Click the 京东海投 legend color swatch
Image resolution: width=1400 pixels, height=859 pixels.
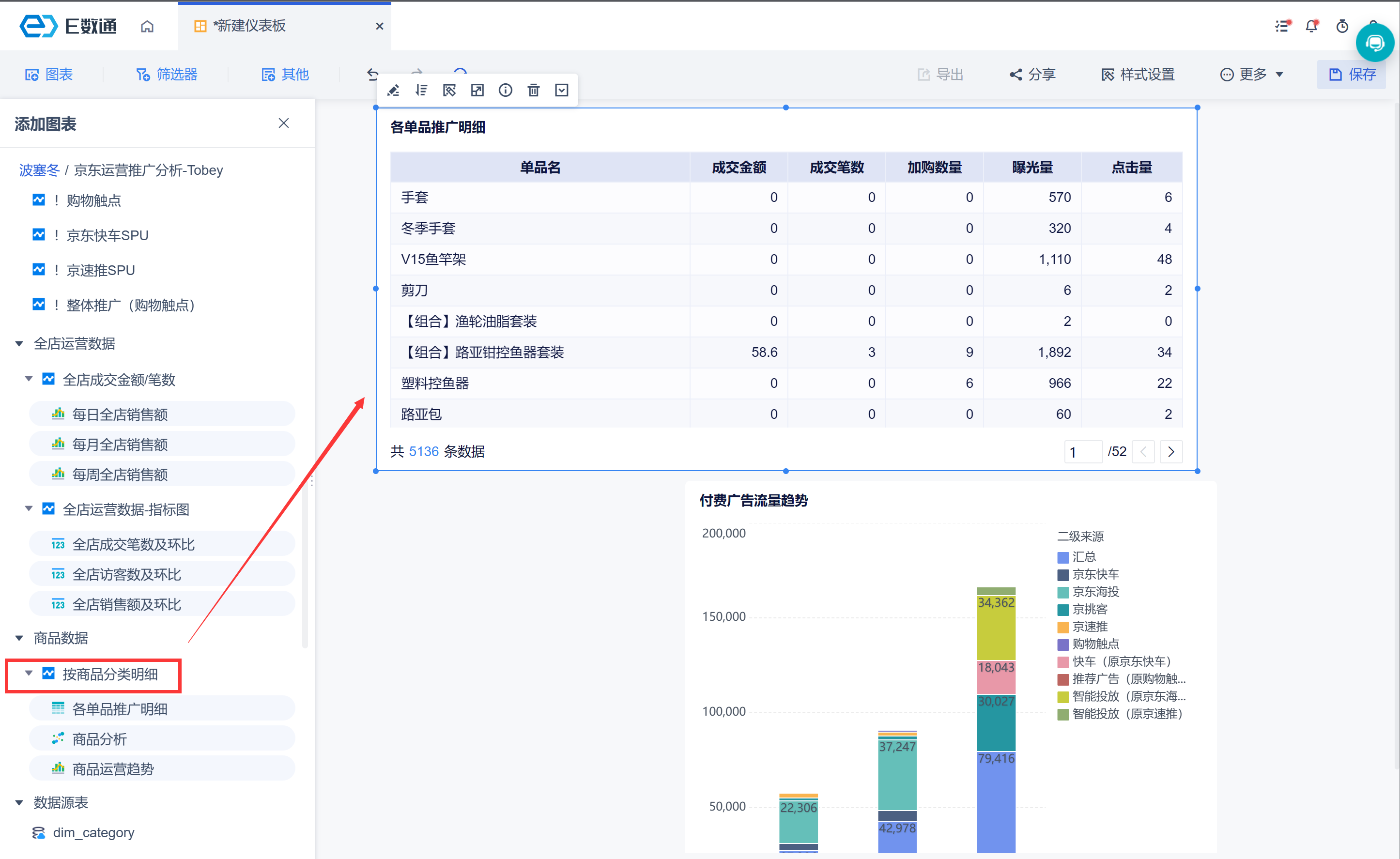tap(1062, 593)
